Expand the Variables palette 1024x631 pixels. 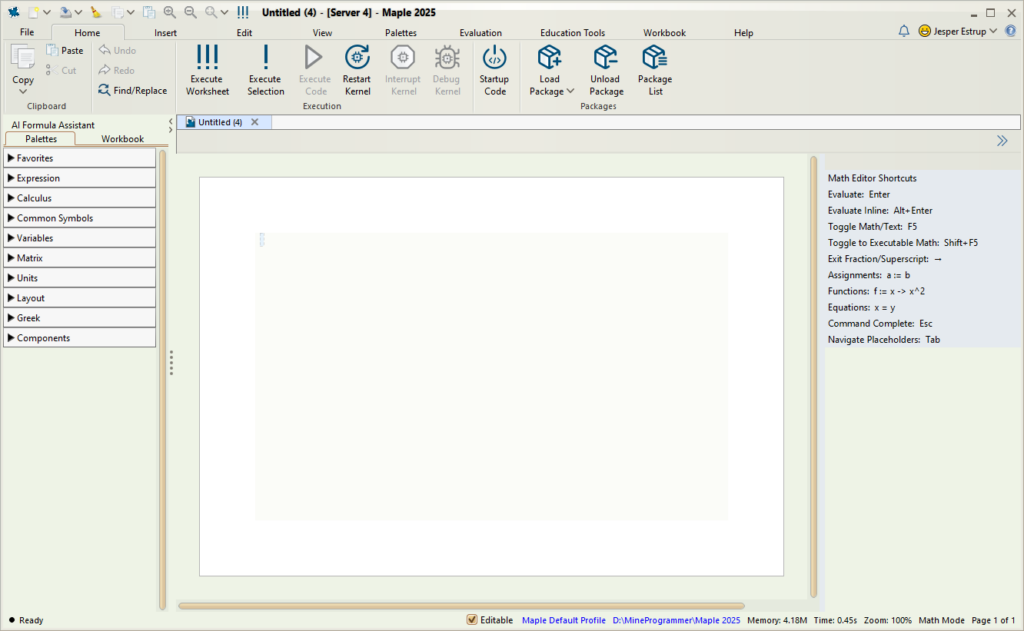(80, 238)
